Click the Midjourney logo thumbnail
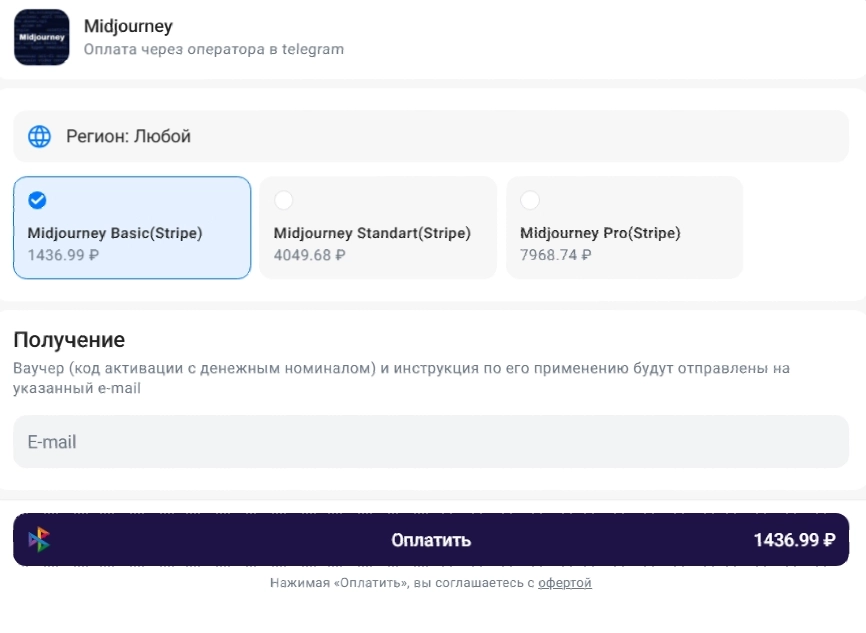 coord(41,37)
